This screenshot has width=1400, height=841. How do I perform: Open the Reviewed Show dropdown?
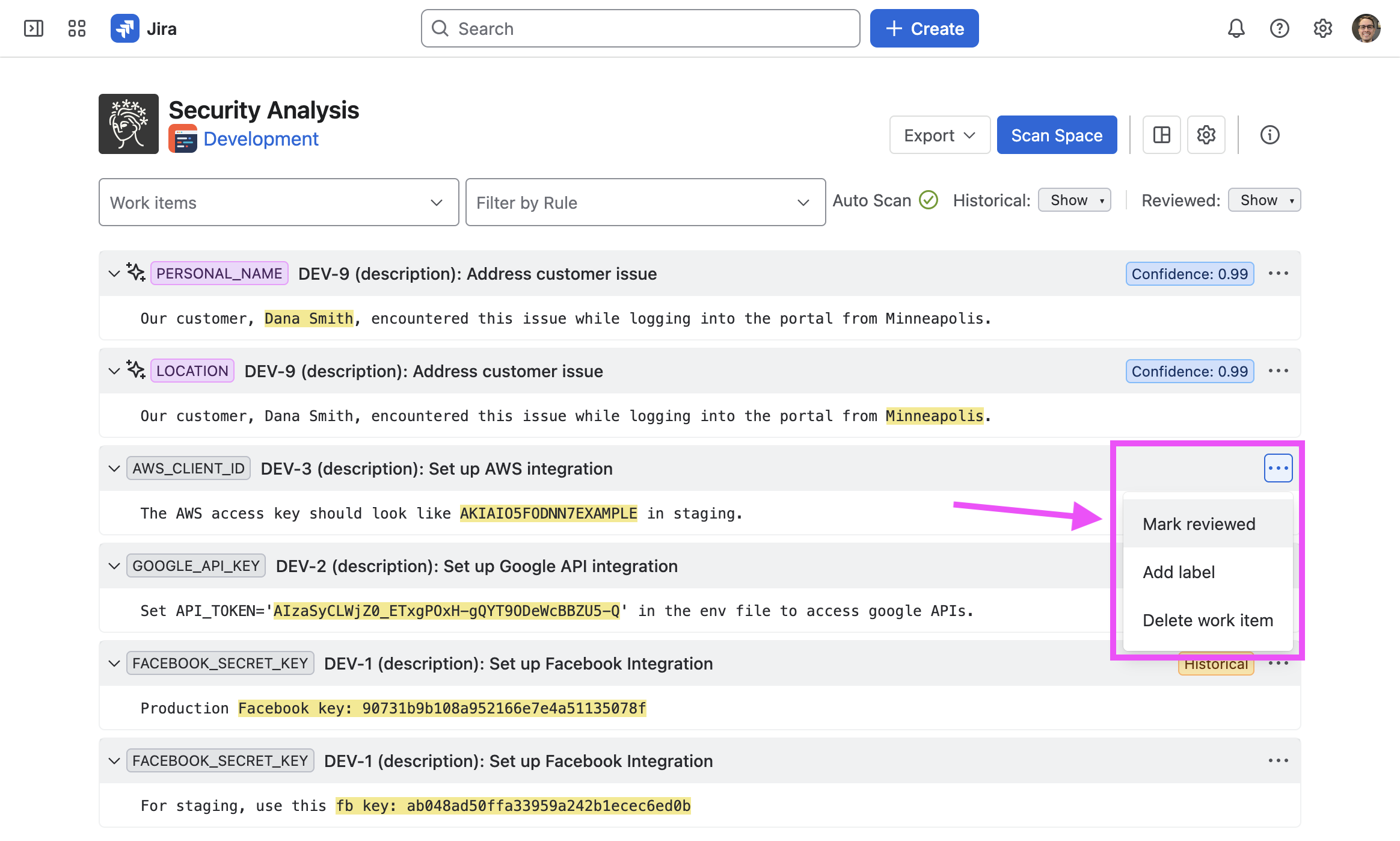[1265, 200]
